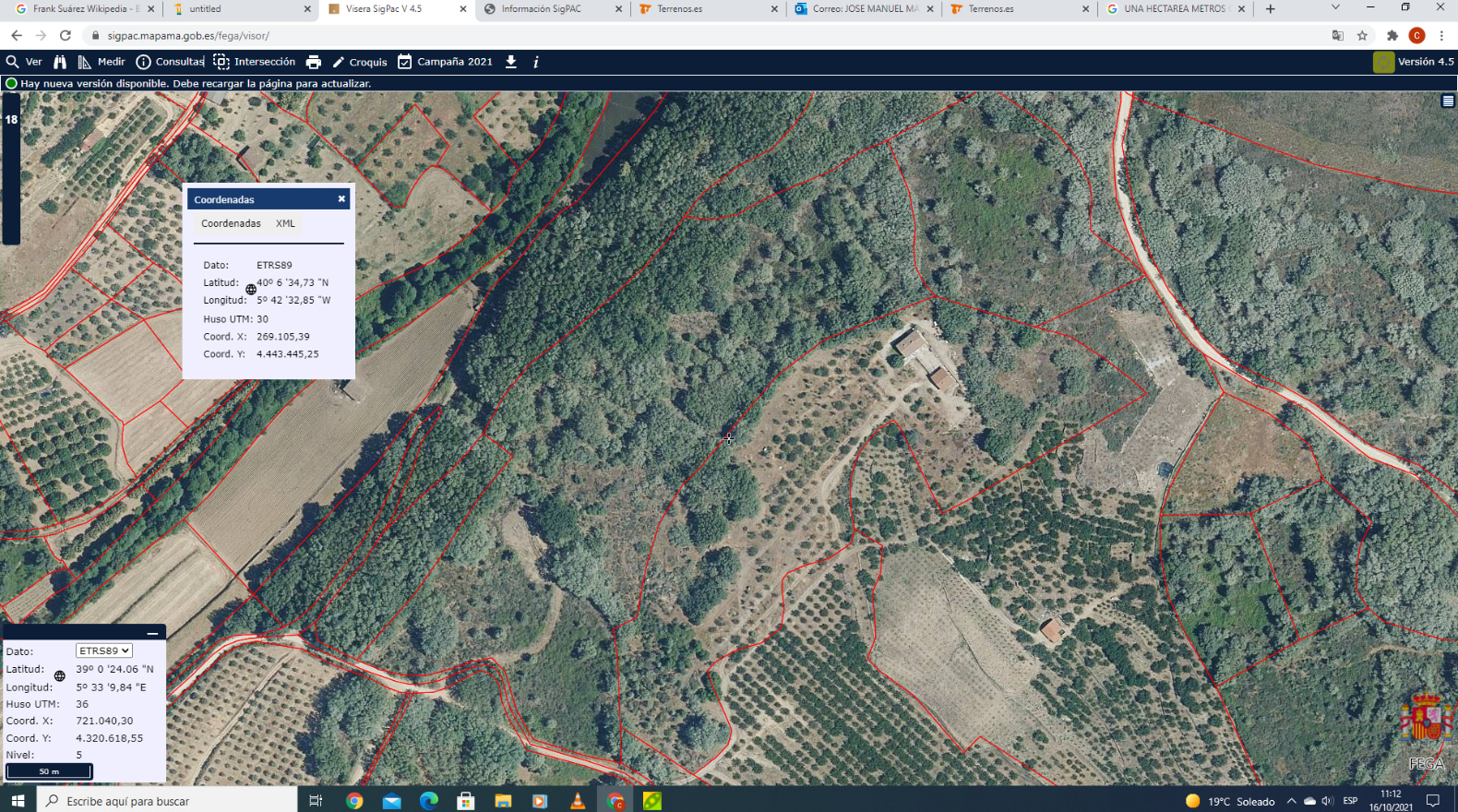This screenshot has height=812, width=1458.
Task: Open the layers list icon at map corner
Action: 1448,101
